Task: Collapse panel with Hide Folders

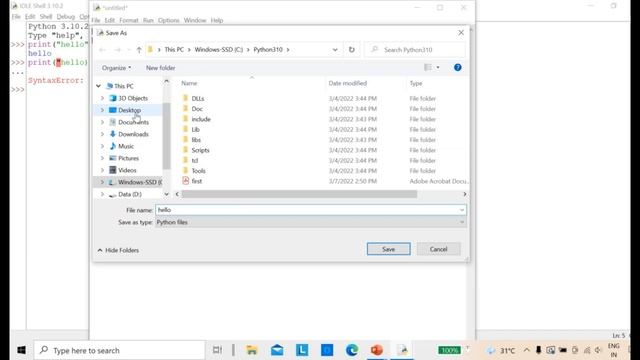Action: tap(118, 250)
